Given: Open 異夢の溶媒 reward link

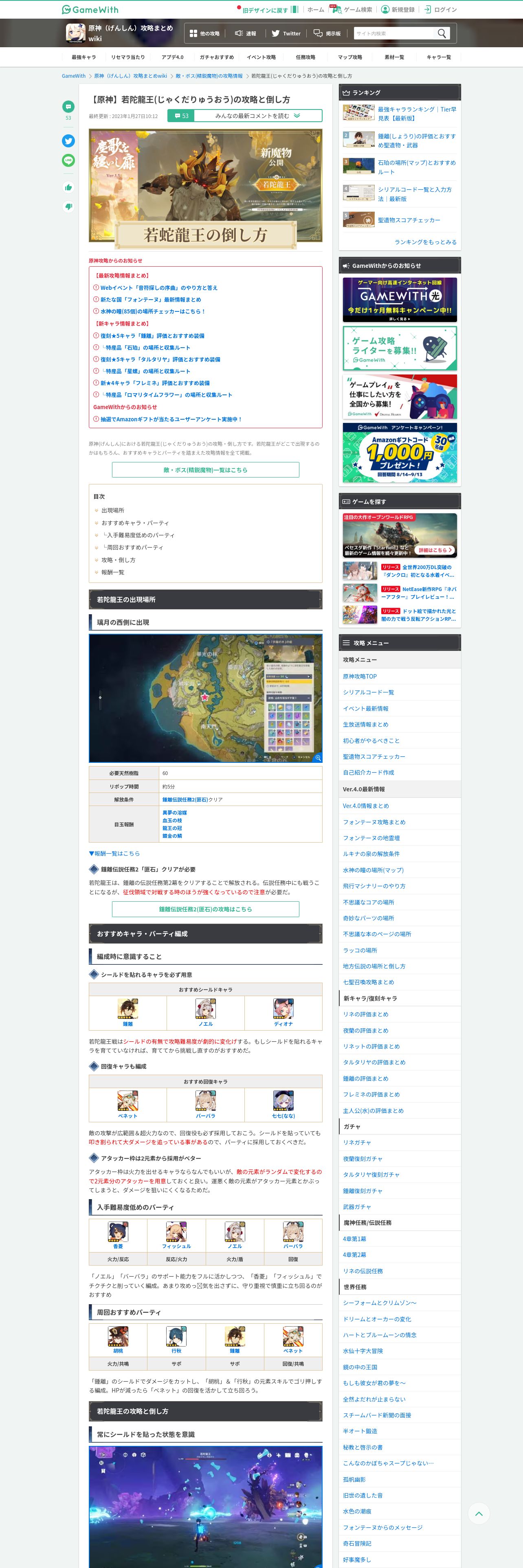Looking at the screenshot, I should coord(175,812).
